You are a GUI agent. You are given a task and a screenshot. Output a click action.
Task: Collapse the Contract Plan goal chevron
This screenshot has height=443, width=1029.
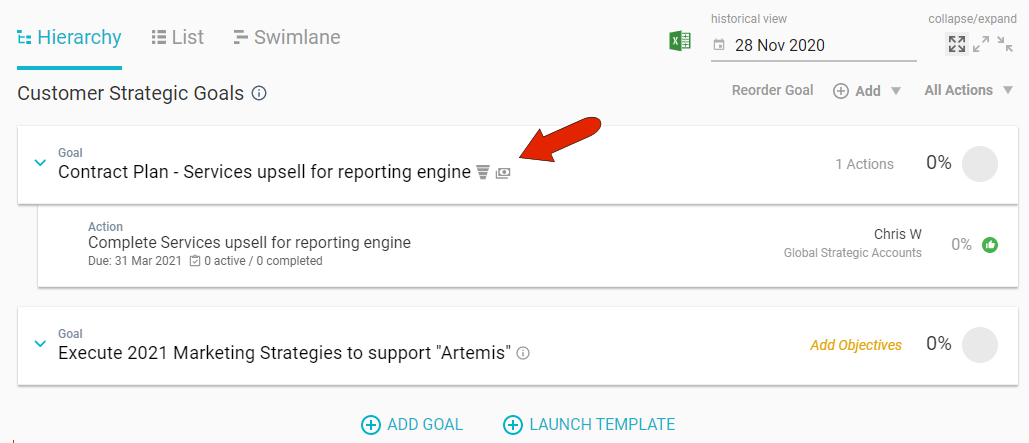pyautogui.click(x=40, y=163)
